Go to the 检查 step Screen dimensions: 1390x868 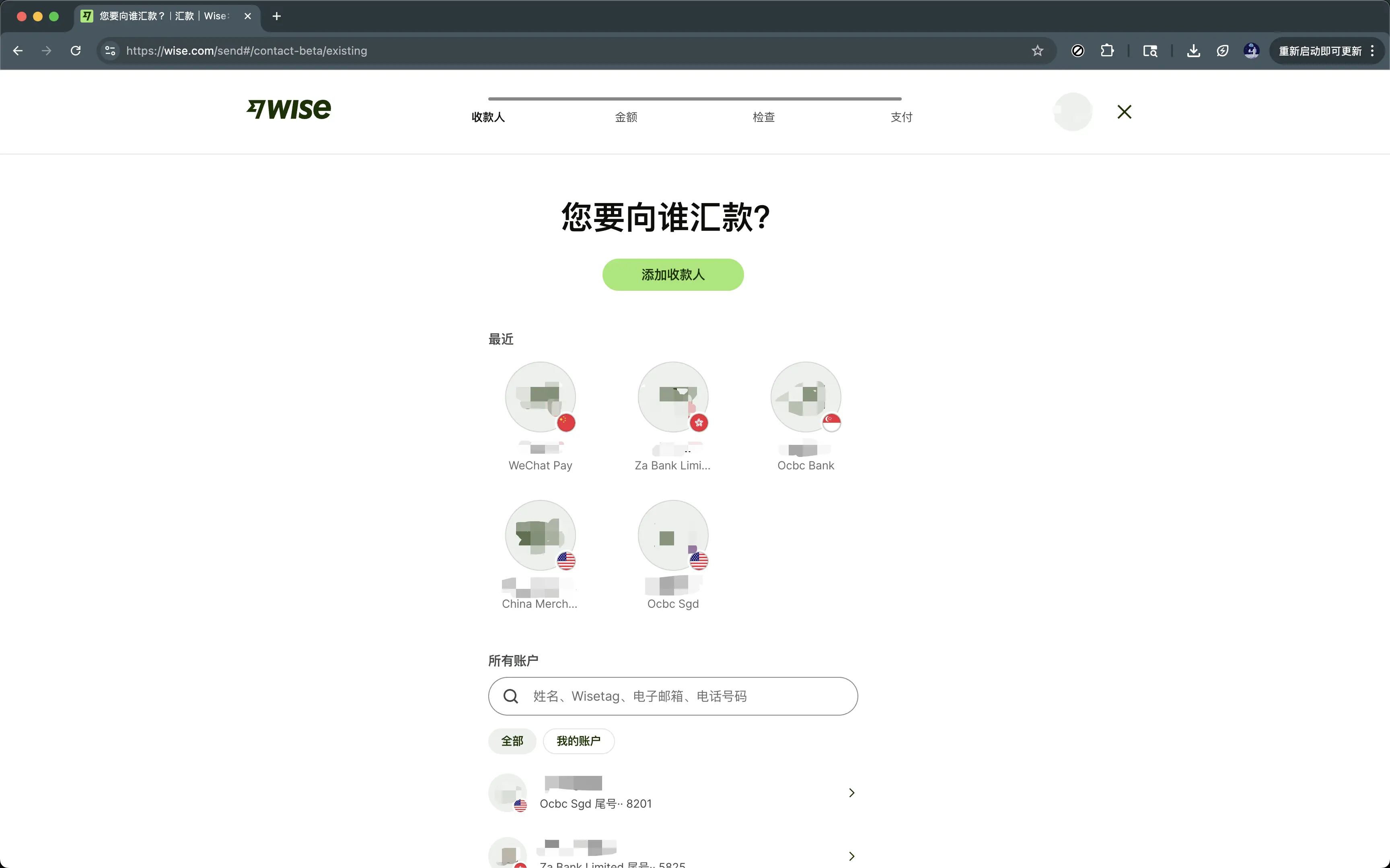click(x=763, y=117)
